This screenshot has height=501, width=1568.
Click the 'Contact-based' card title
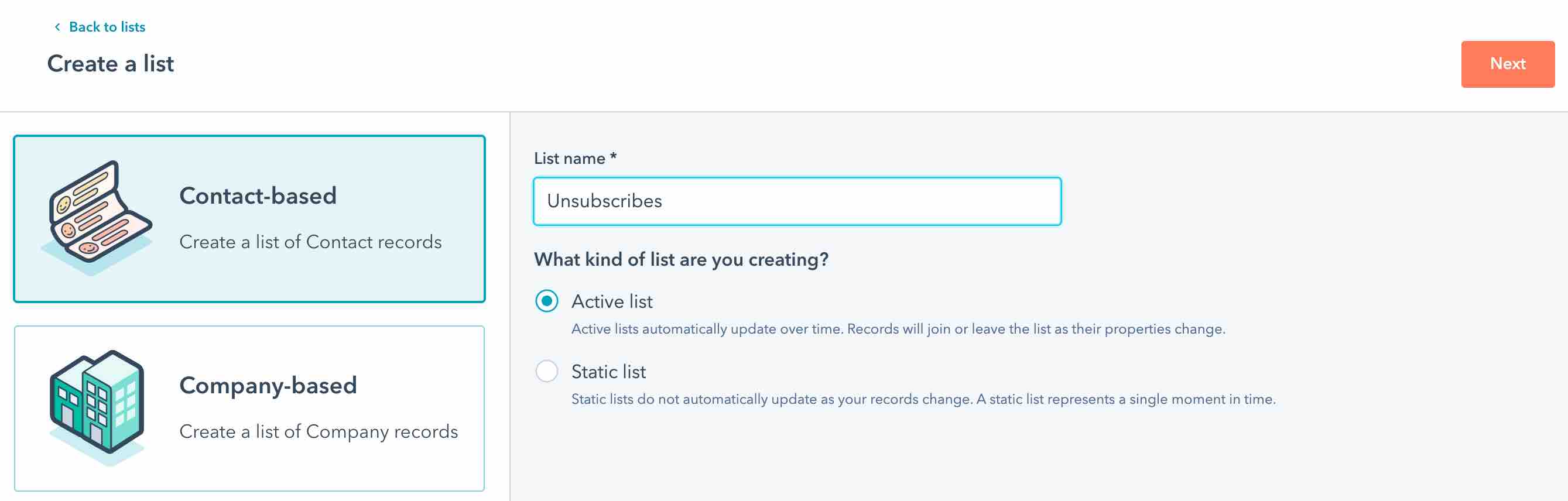(258, 195)
